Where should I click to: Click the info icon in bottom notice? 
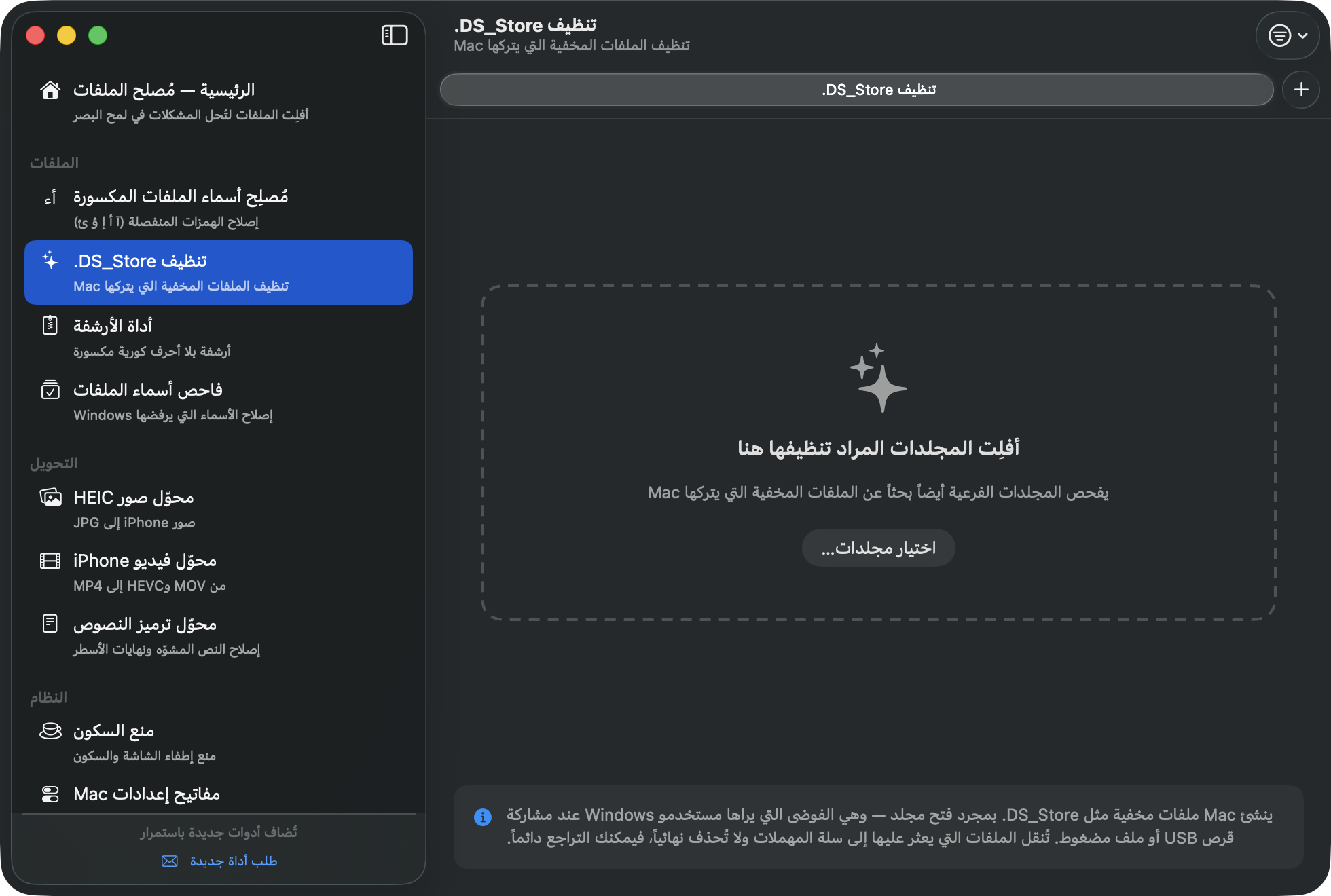pos(483,817)
